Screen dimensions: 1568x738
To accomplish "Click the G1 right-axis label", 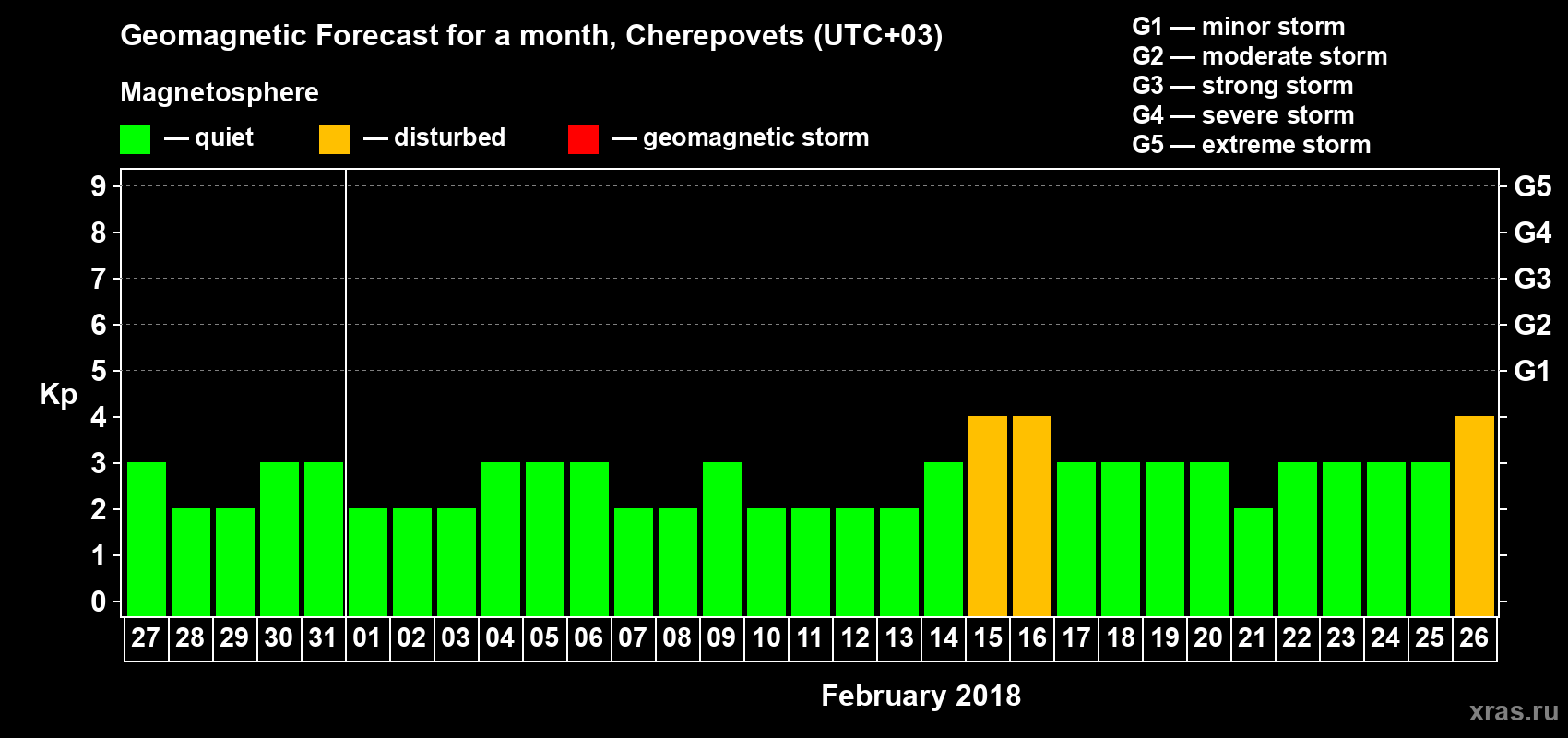I will tap(1533, 371).
